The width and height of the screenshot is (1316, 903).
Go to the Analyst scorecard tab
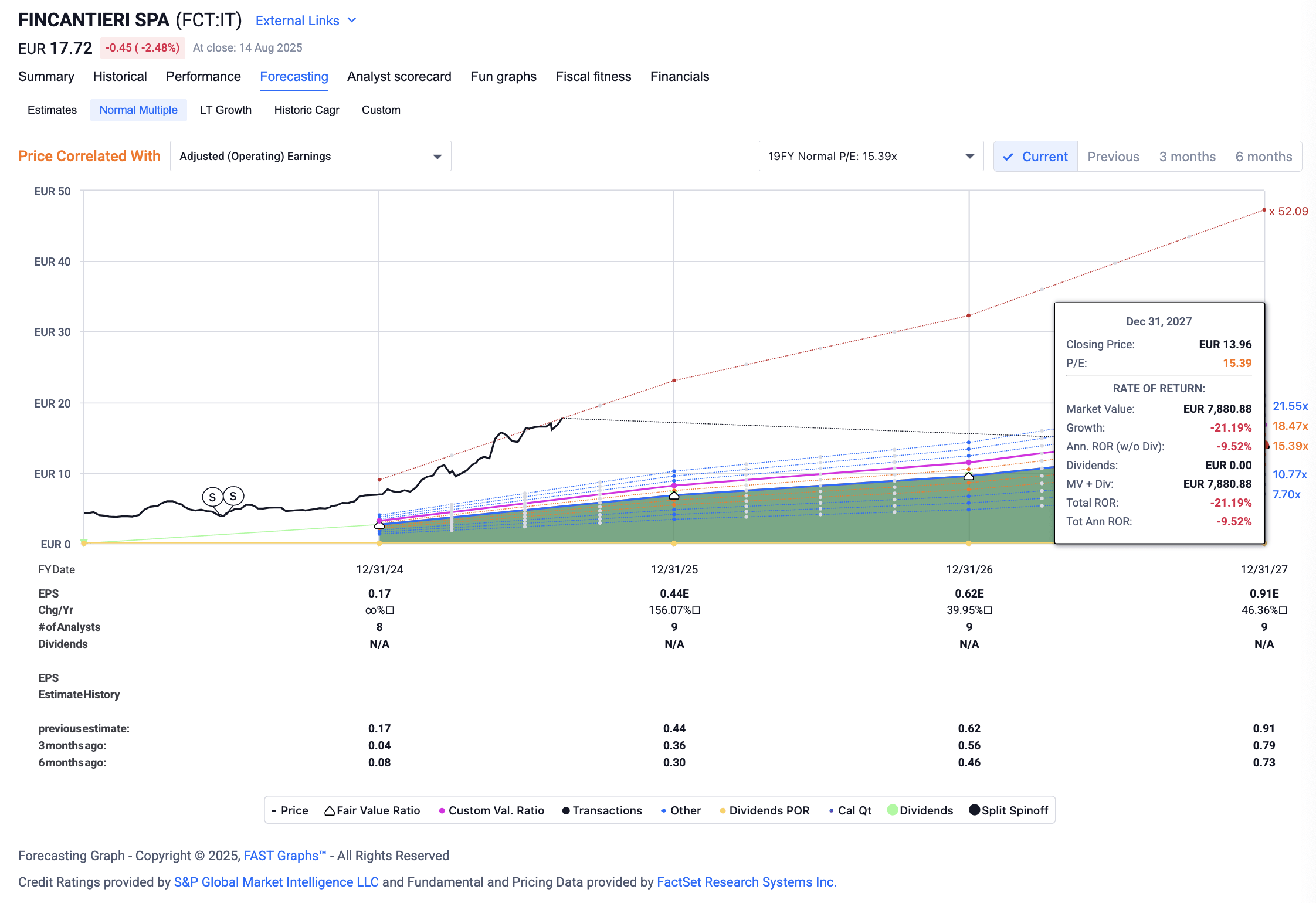(x=399, y=77)
